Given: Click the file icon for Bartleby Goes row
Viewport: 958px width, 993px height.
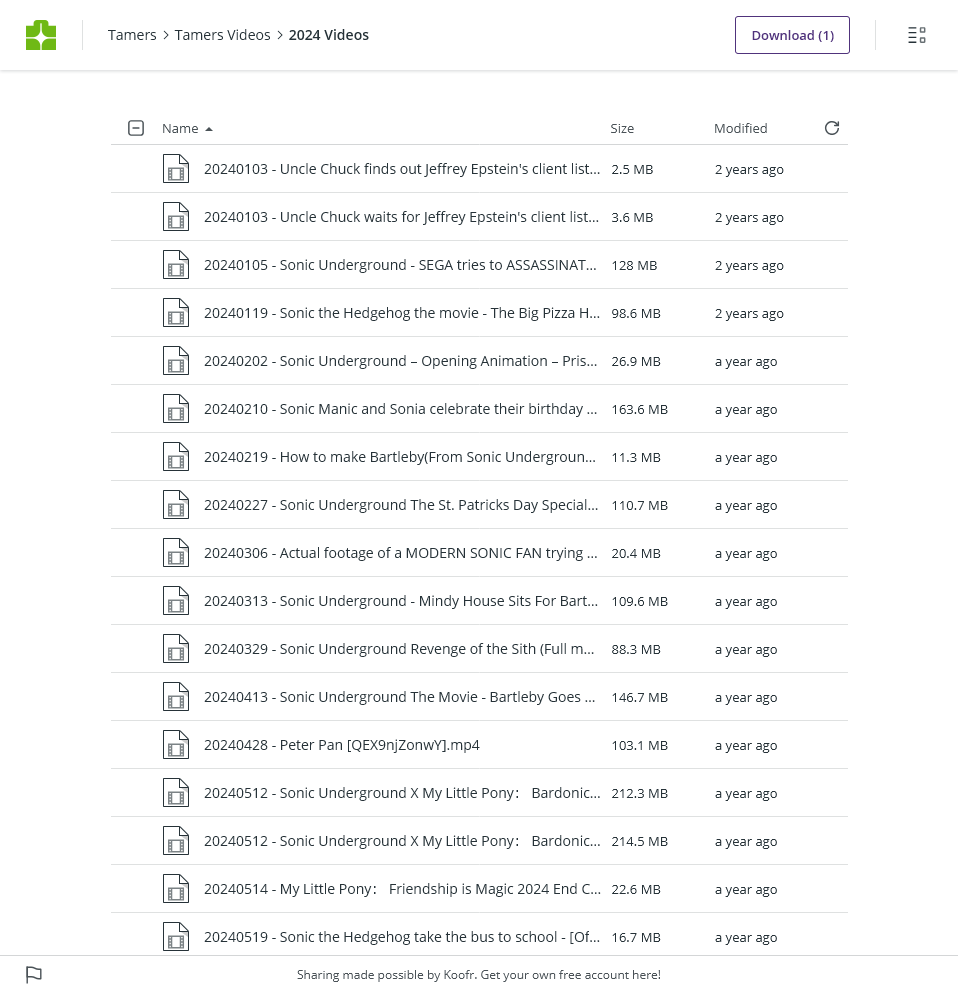Looking at the screenshot, I should click(176, 697).
